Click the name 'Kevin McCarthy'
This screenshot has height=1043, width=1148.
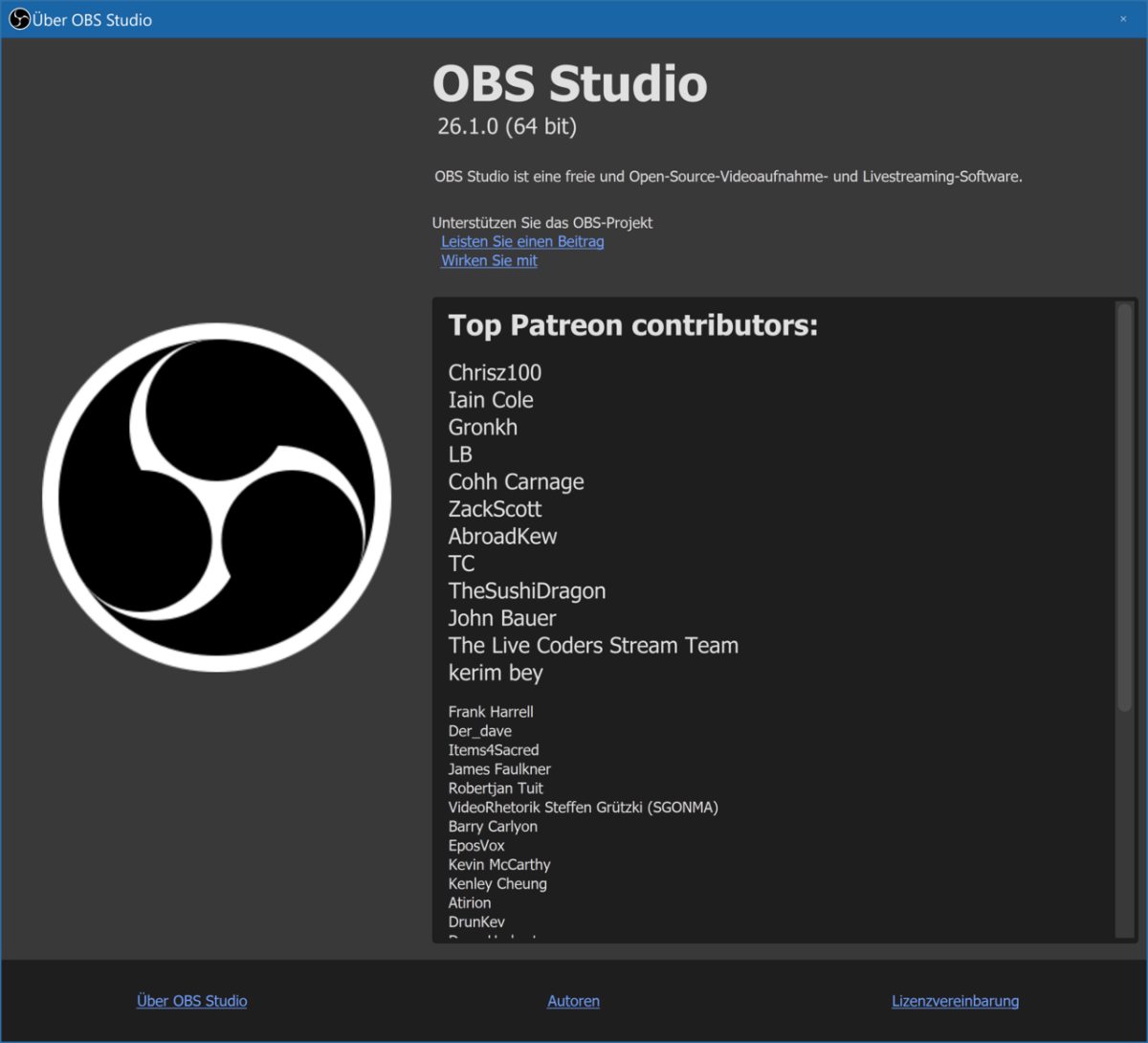point(499,865)
